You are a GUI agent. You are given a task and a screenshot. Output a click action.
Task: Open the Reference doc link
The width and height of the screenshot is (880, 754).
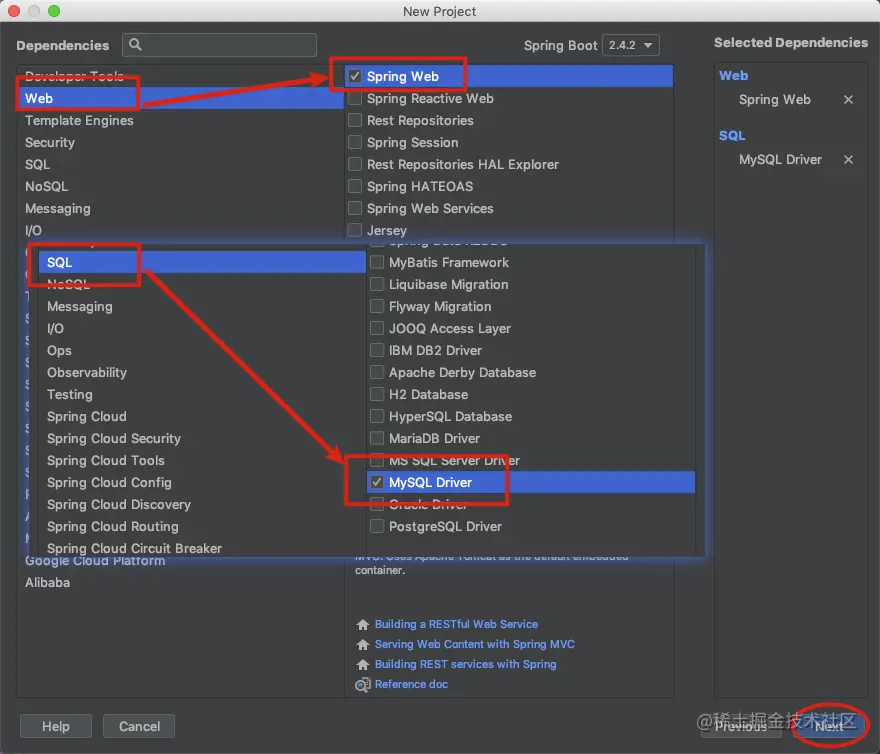click(x=411, y=684)
